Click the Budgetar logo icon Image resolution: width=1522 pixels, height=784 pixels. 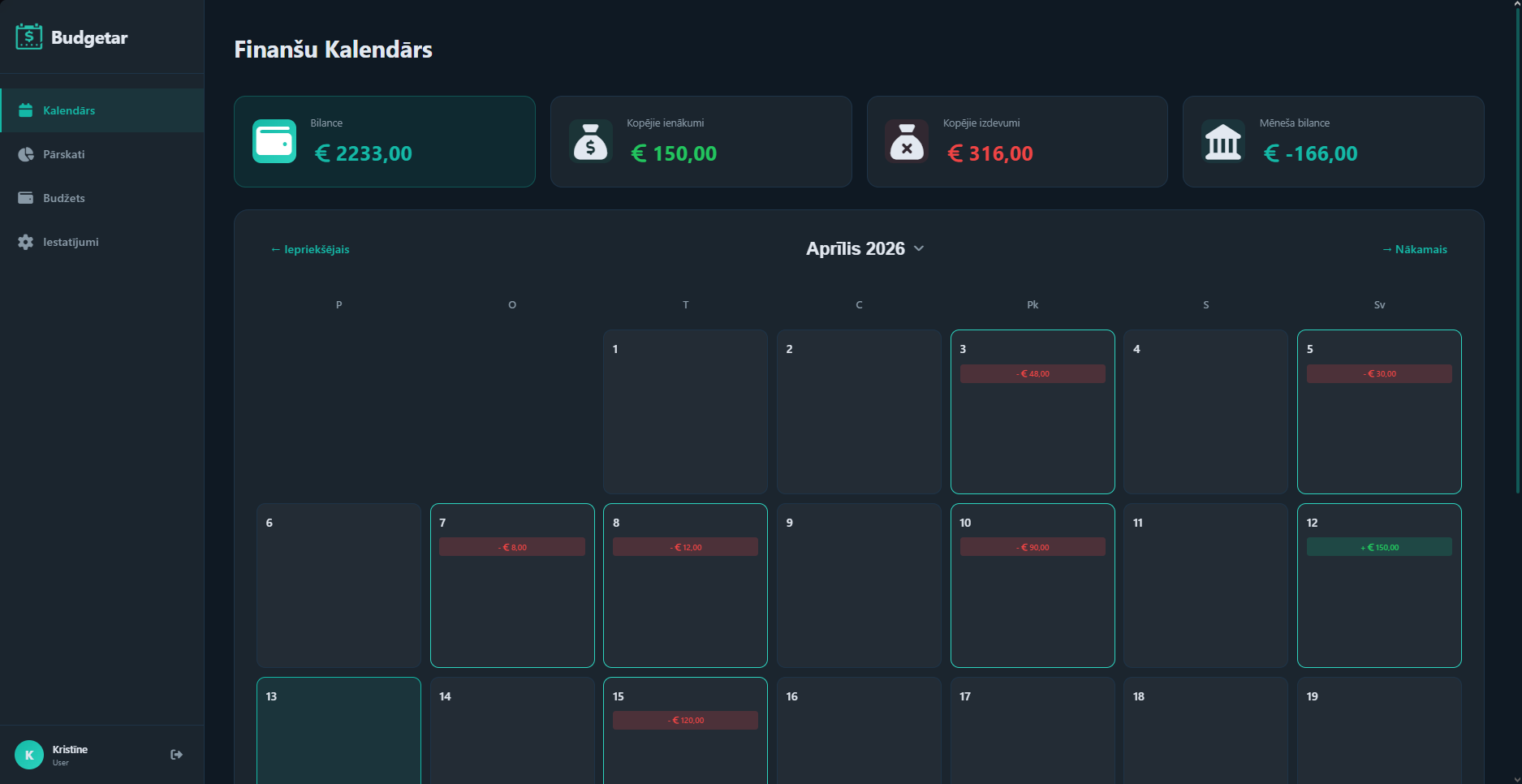(29, 37)
